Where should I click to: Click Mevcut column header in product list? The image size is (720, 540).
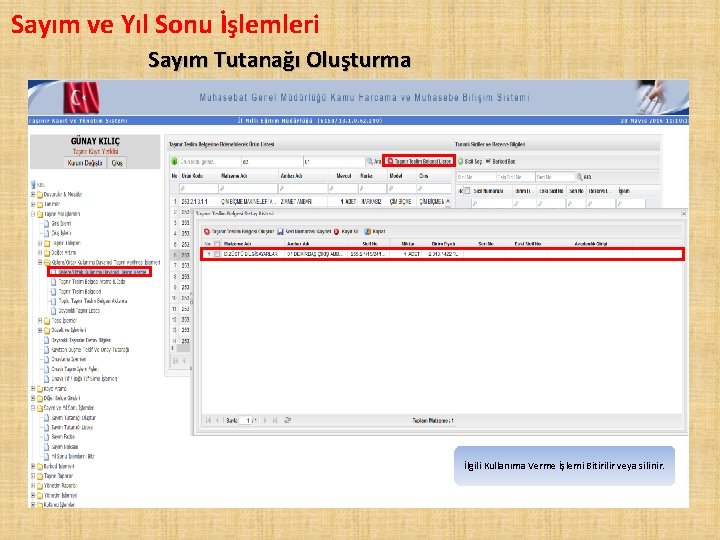344,176
